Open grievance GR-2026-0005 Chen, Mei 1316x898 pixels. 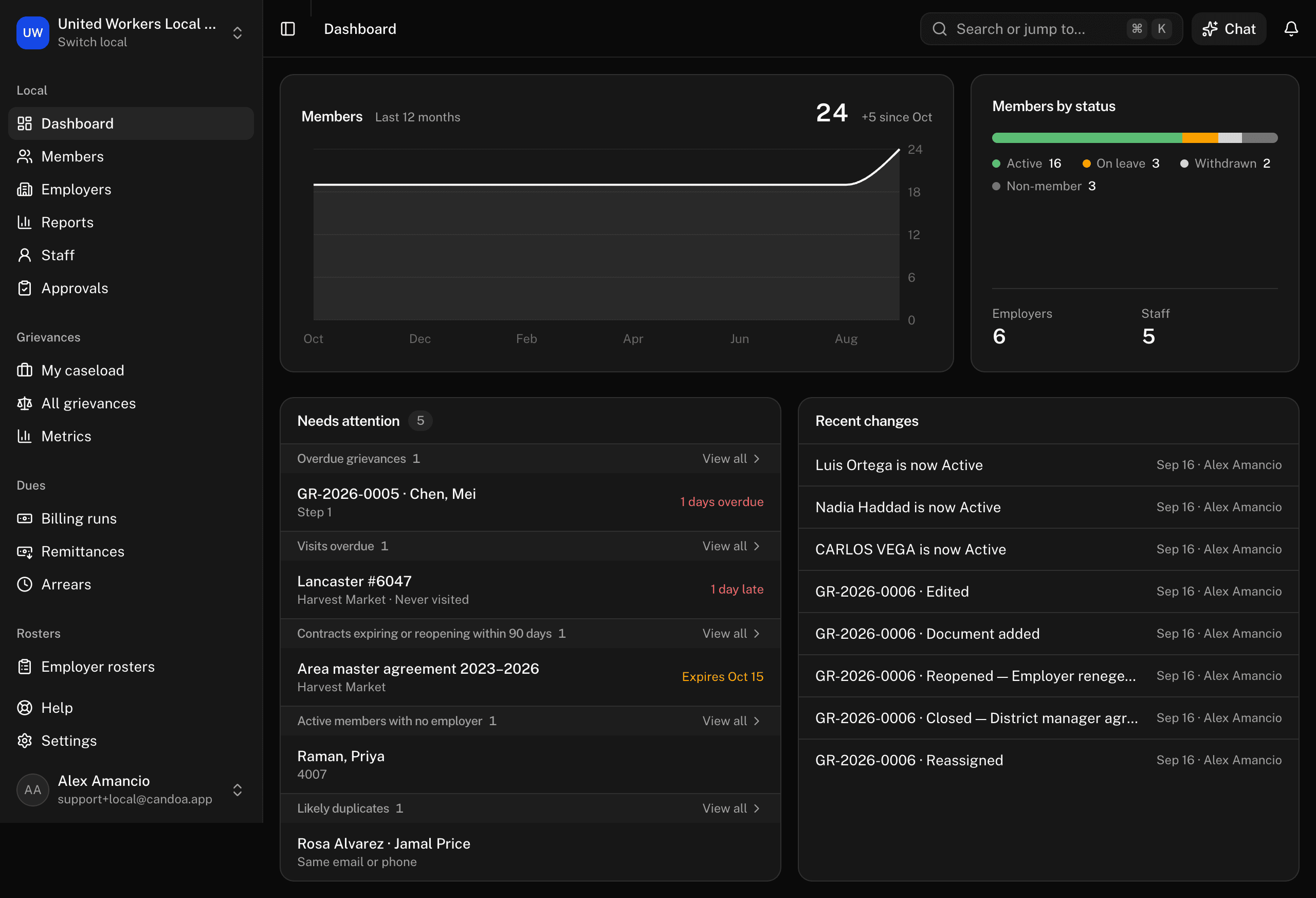tap(530, 502)
